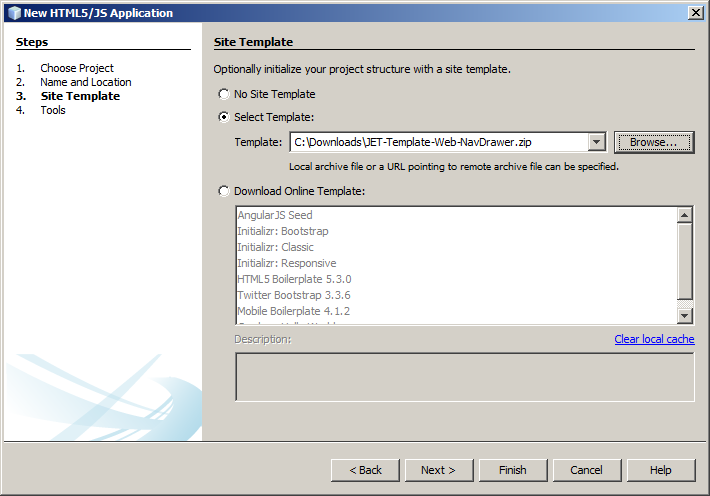The image size is (710, 496).
Task: Open the Browse file dialog
Action: point(654,142)
